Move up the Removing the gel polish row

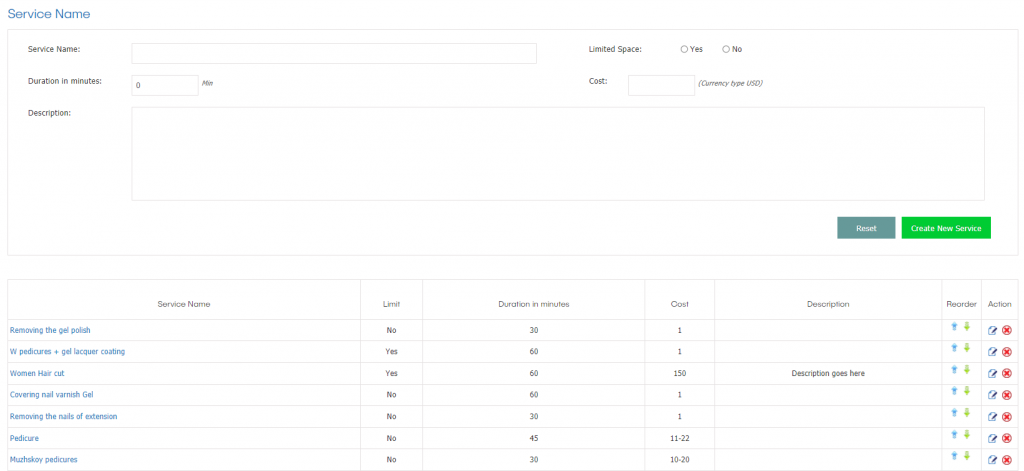(954, 327)
